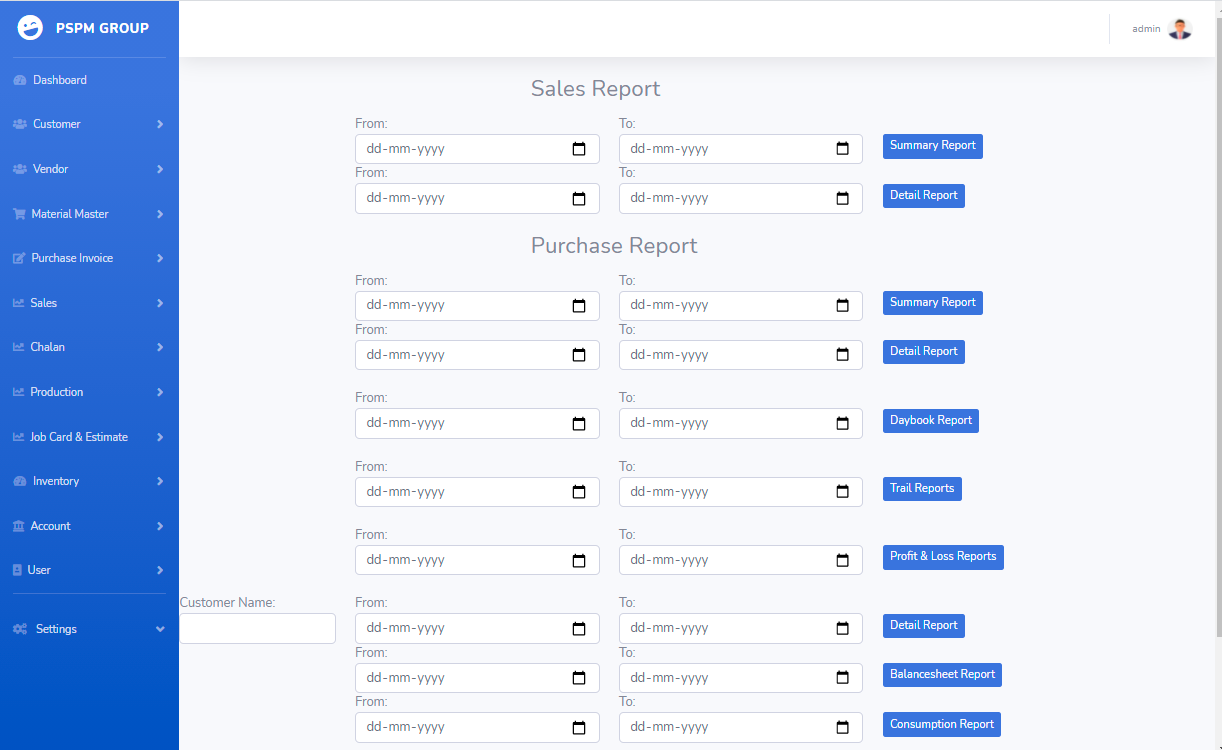The height and width of the screenshot is (750, 1222).
Task: Focus the Customer Name text field
Action: (257, 629)
